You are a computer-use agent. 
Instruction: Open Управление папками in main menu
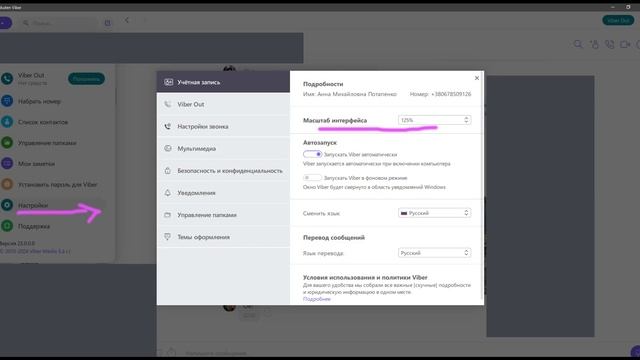point(47,143)
